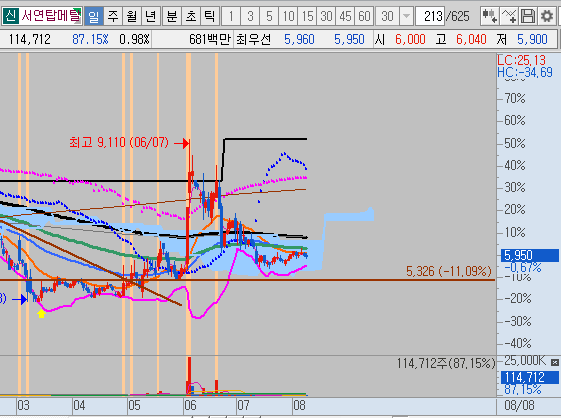Click the red arrow at the 최고 9,110 label
The width and height of the screenshot is (561, 418).
182,143
